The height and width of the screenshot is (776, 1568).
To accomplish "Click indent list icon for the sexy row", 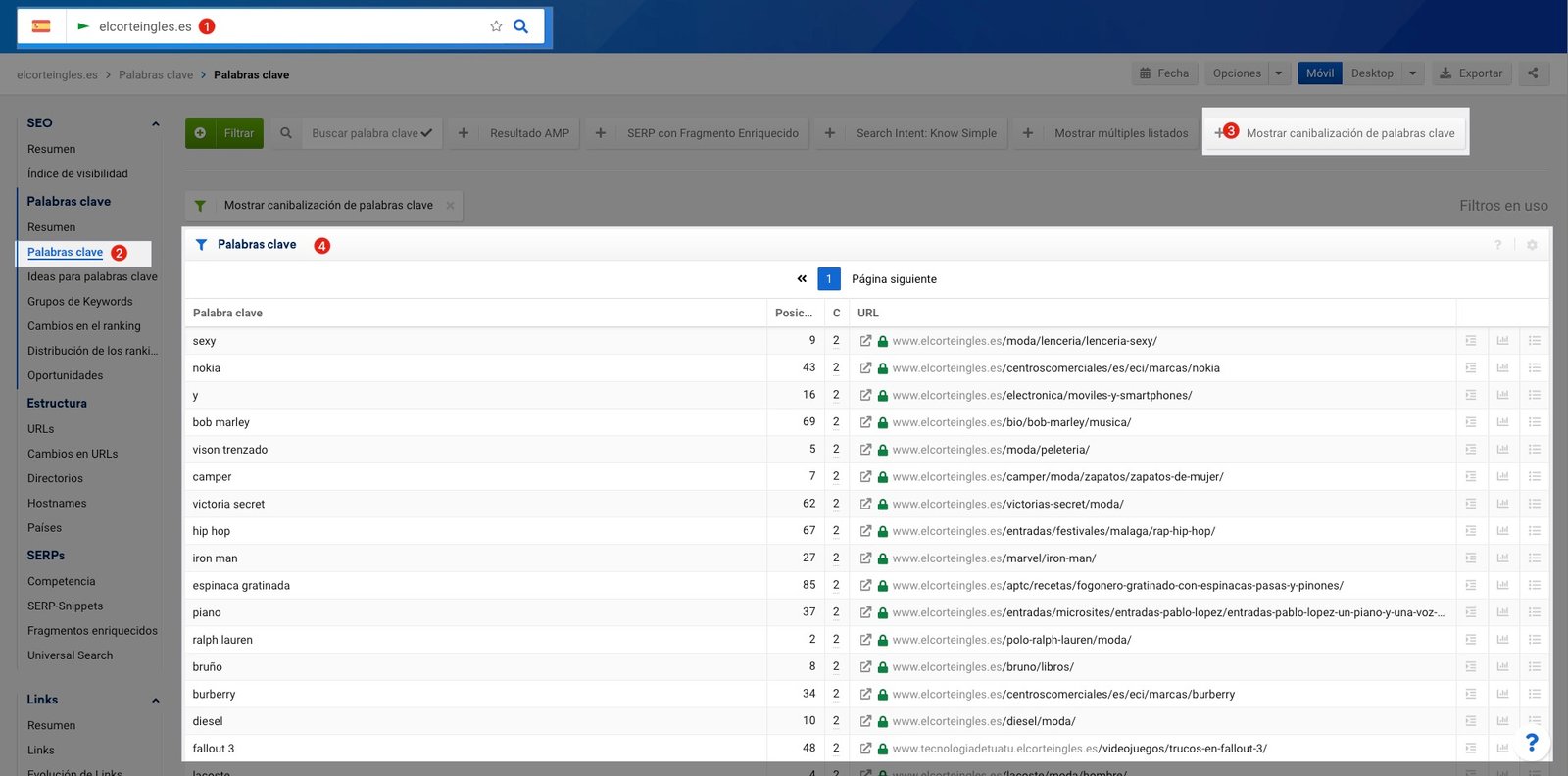I will (x=1471, y=341).
